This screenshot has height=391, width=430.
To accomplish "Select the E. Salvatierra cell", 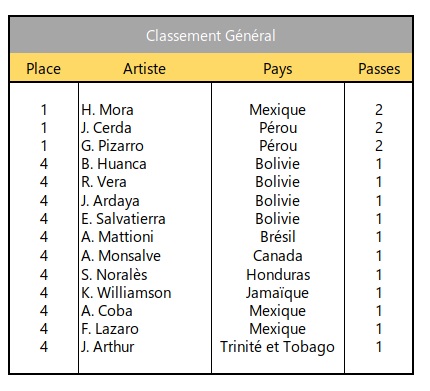I will (x=123, y=219).
